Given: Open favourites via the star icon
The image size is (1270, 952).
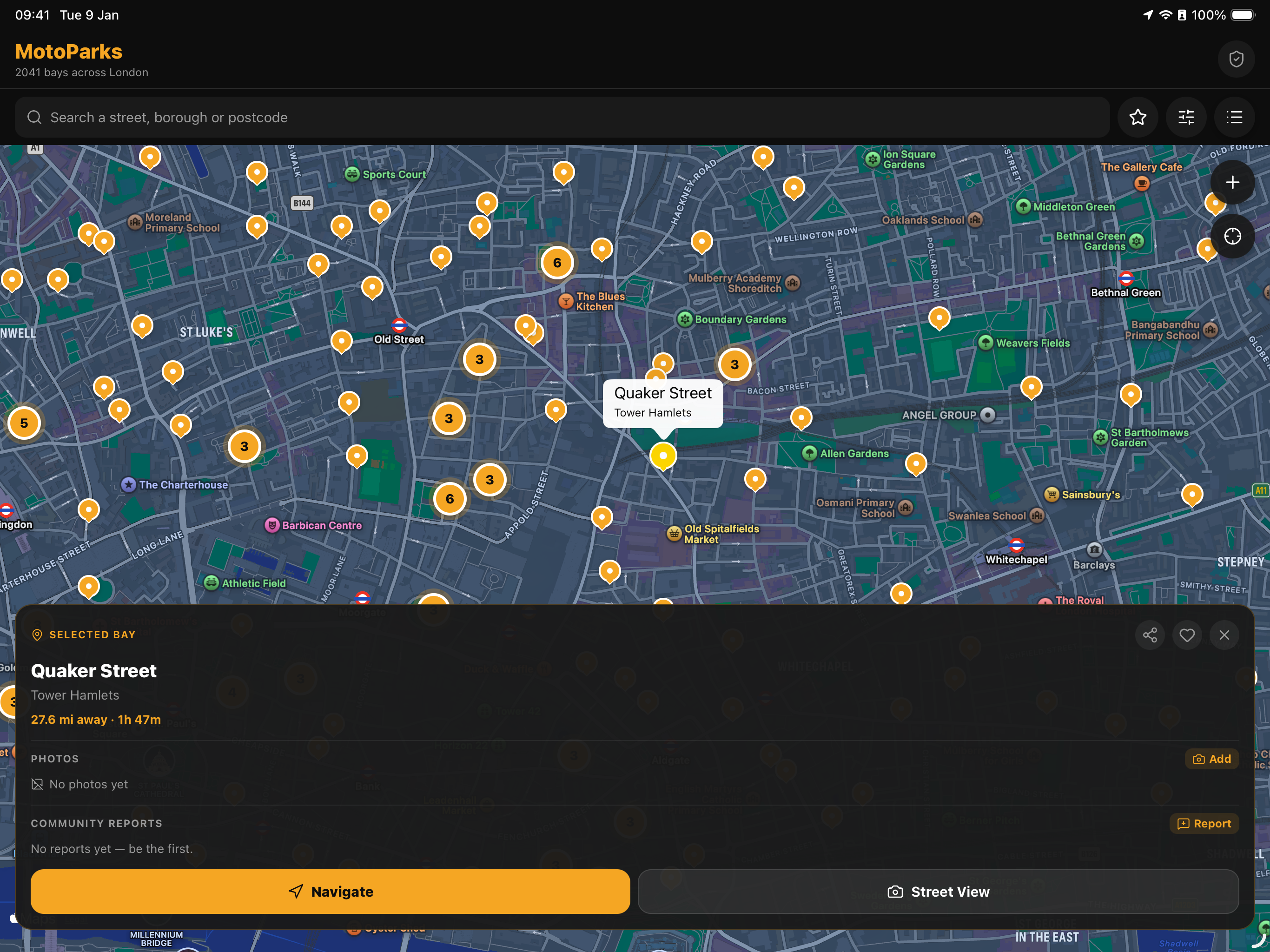Looking at the screenshot, I should pos(1138,117).
